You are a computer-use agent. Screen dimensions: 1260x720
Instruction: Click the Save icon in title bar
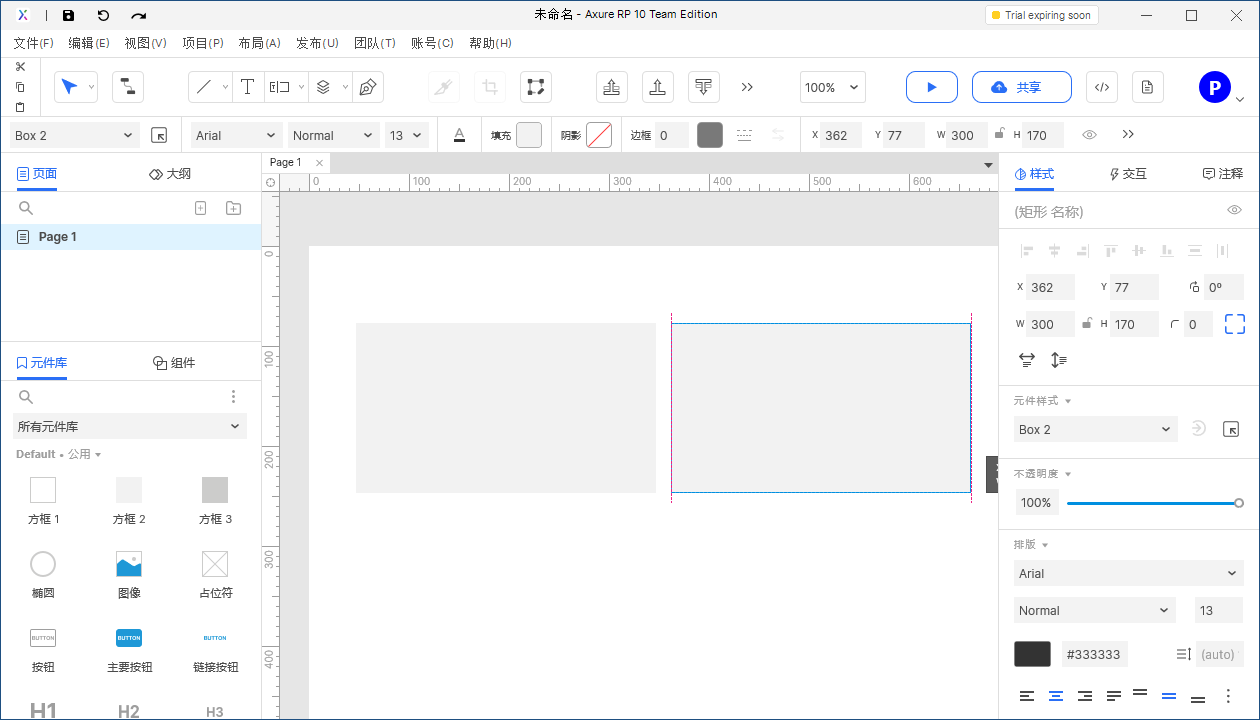point(68,15)
